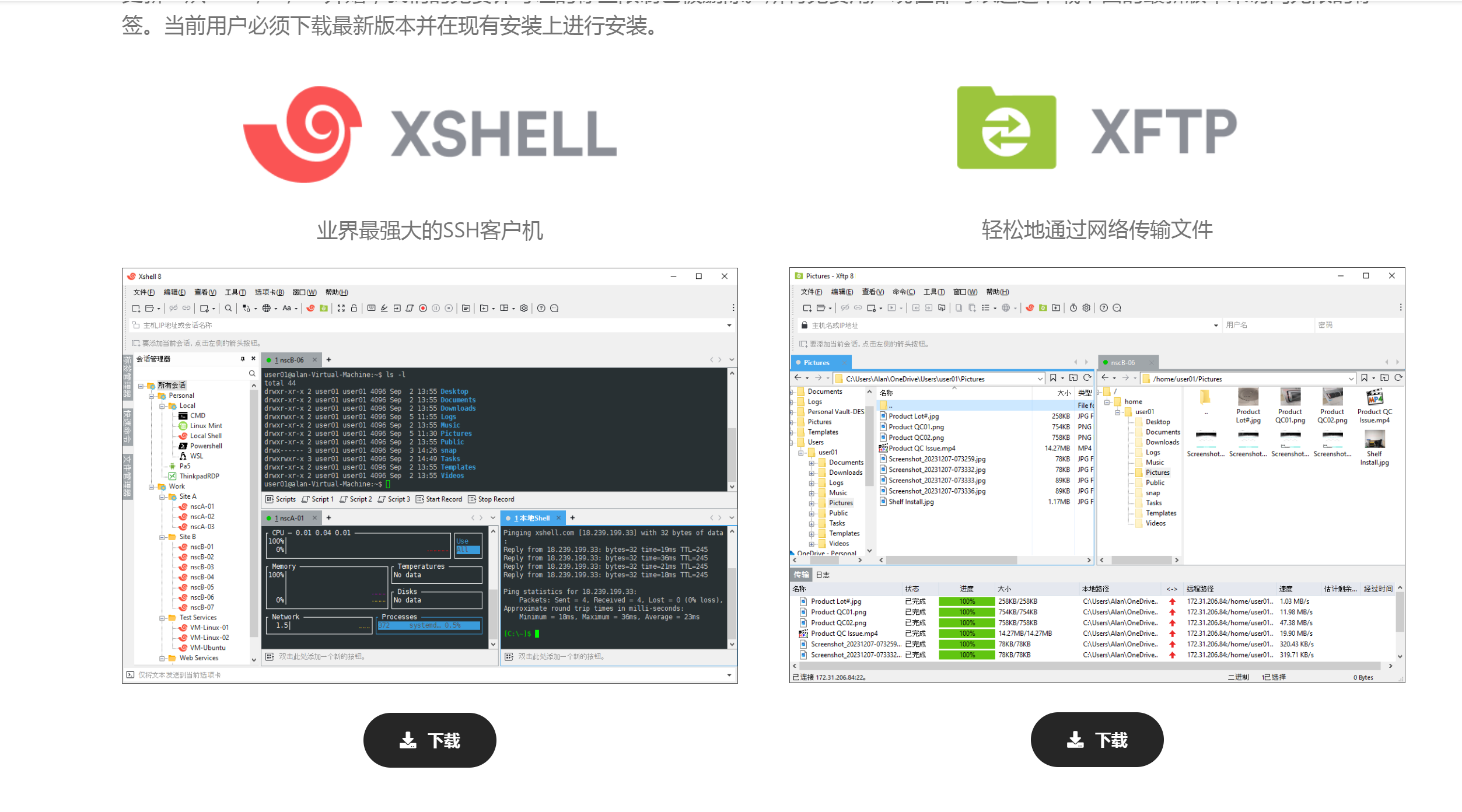Screen dimensions: 1462x812
Task: Toggle the fullscreen icon in the Xshell toolbar
Action: point(341,308)
